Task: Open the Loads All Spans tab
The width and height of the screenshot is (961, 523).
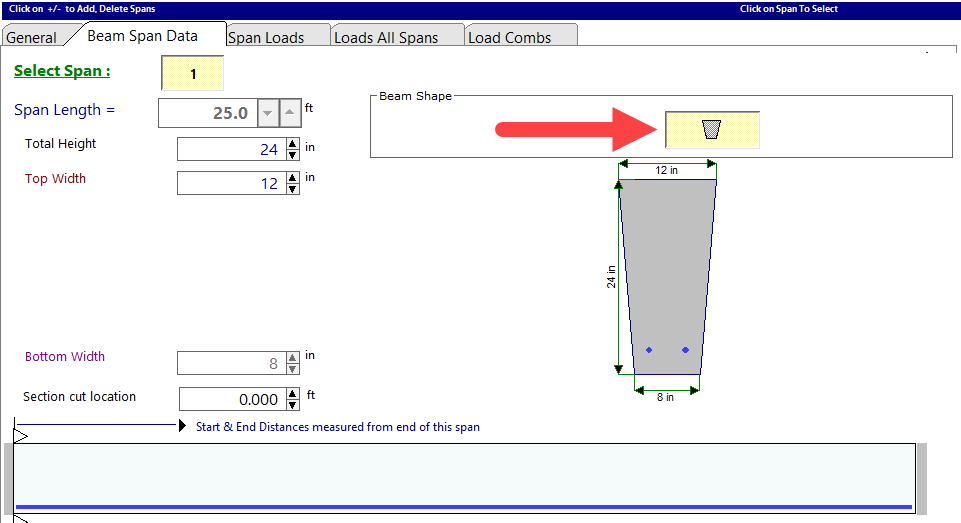Action: (x=386, y=37)
